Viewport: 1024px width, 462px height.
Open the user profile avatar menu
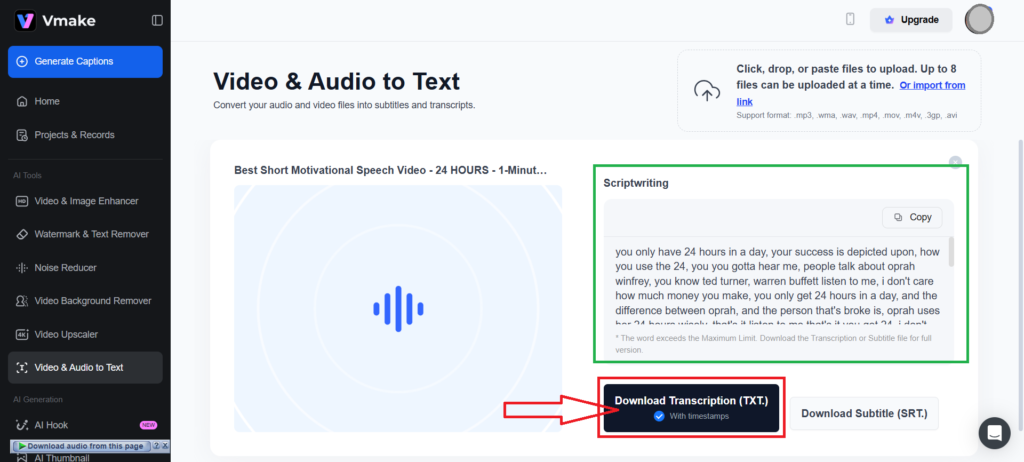[979, 19]
